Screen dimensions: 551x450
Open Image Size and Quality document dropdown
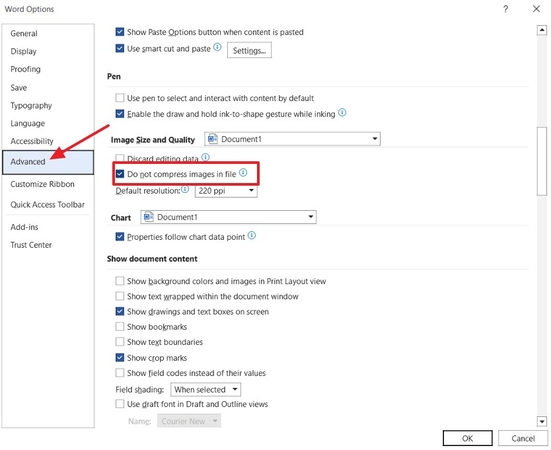tap(292, 139)
